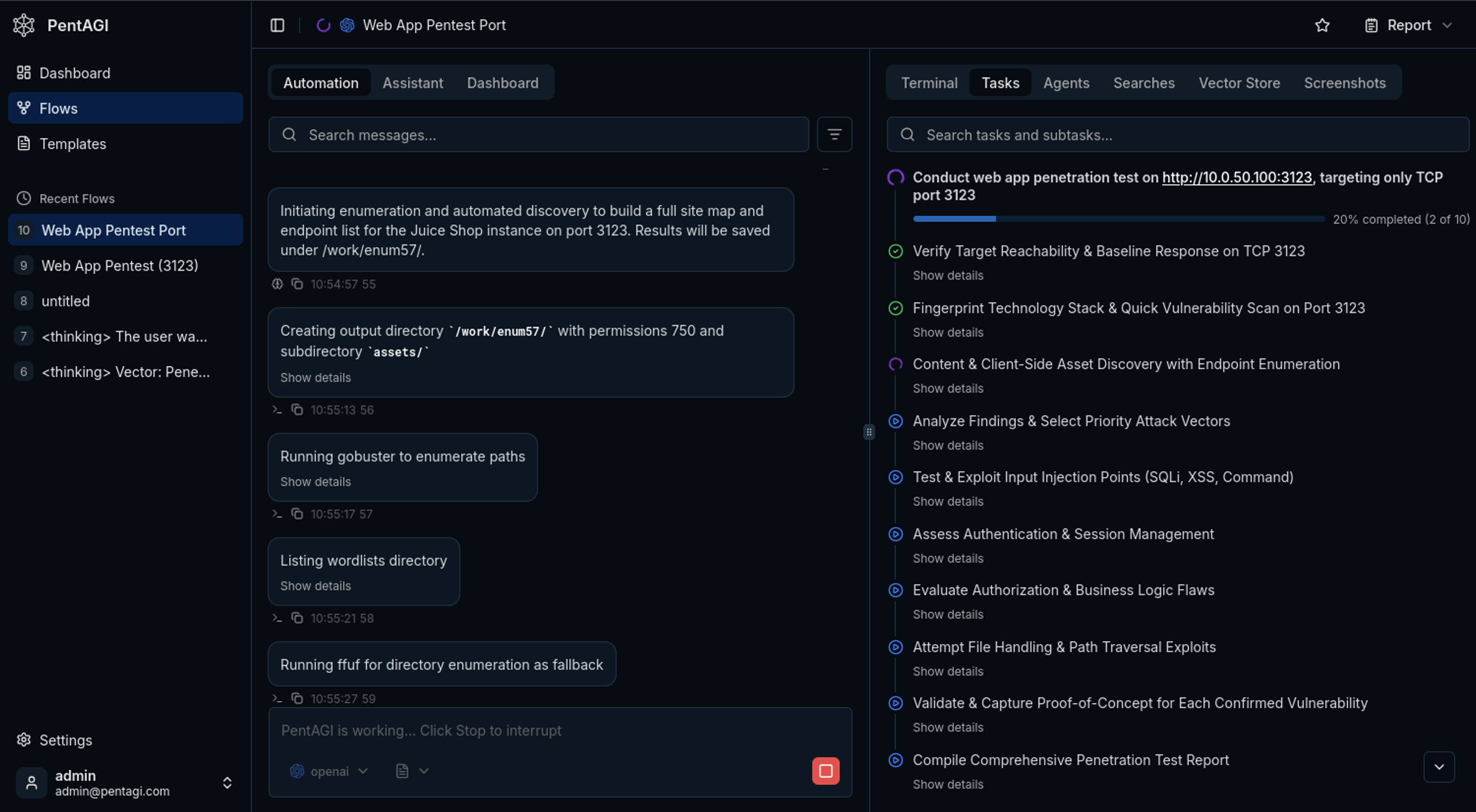
Task: Expand the admin account menu
Action: click(x=227, y=783)
